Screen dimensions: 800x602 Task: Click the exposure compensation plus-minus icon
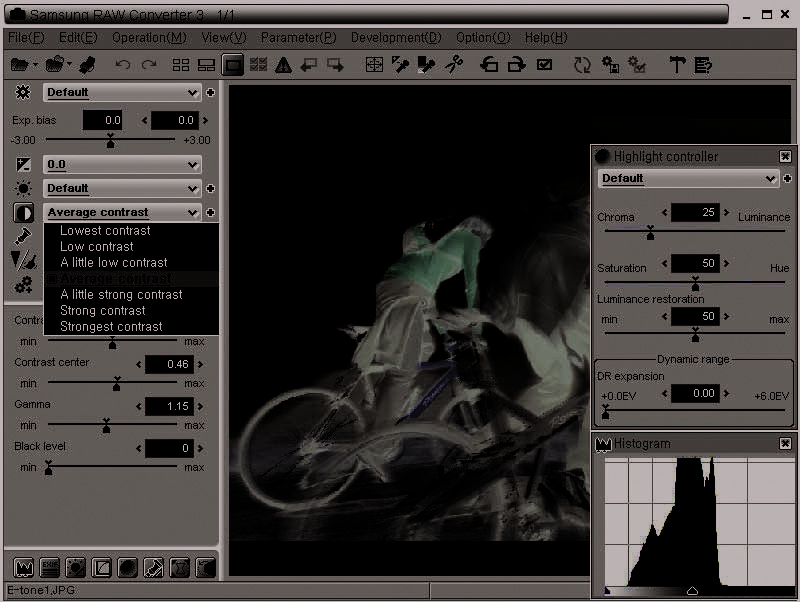[x=23, y=164]
